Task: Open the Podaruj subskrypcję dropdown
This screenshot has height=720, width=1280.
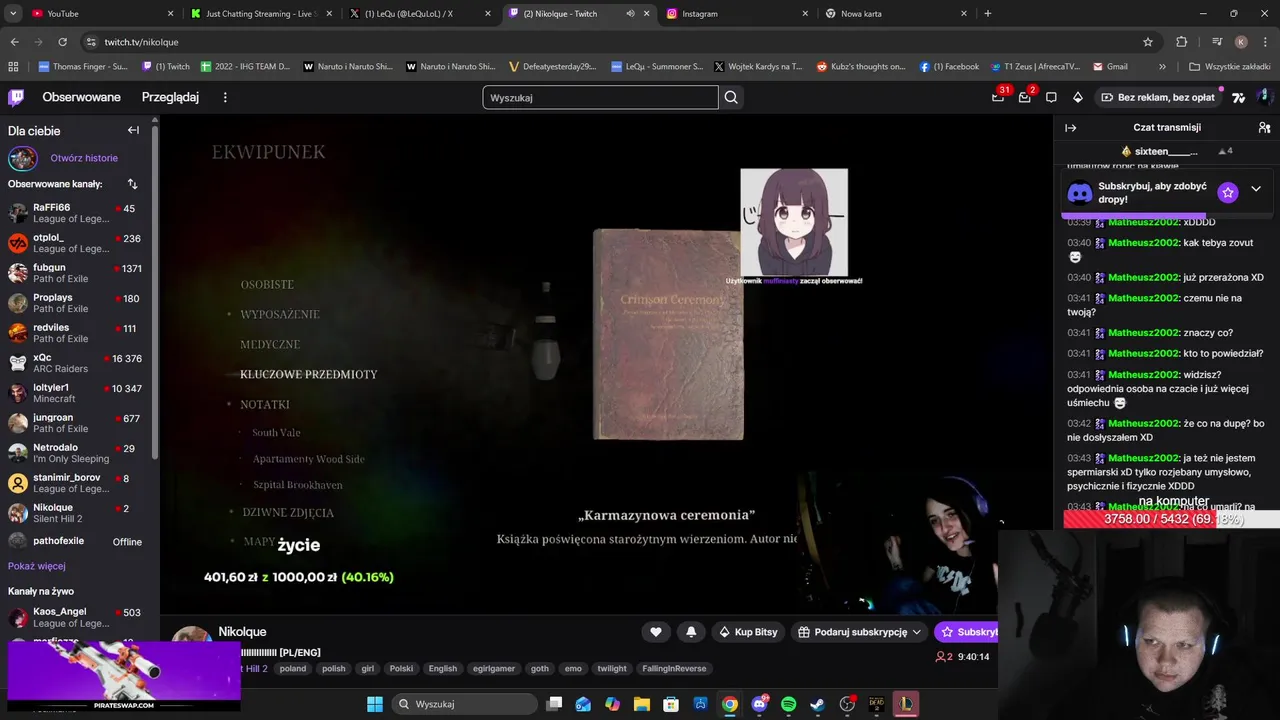Action: [x=859, y=632]
